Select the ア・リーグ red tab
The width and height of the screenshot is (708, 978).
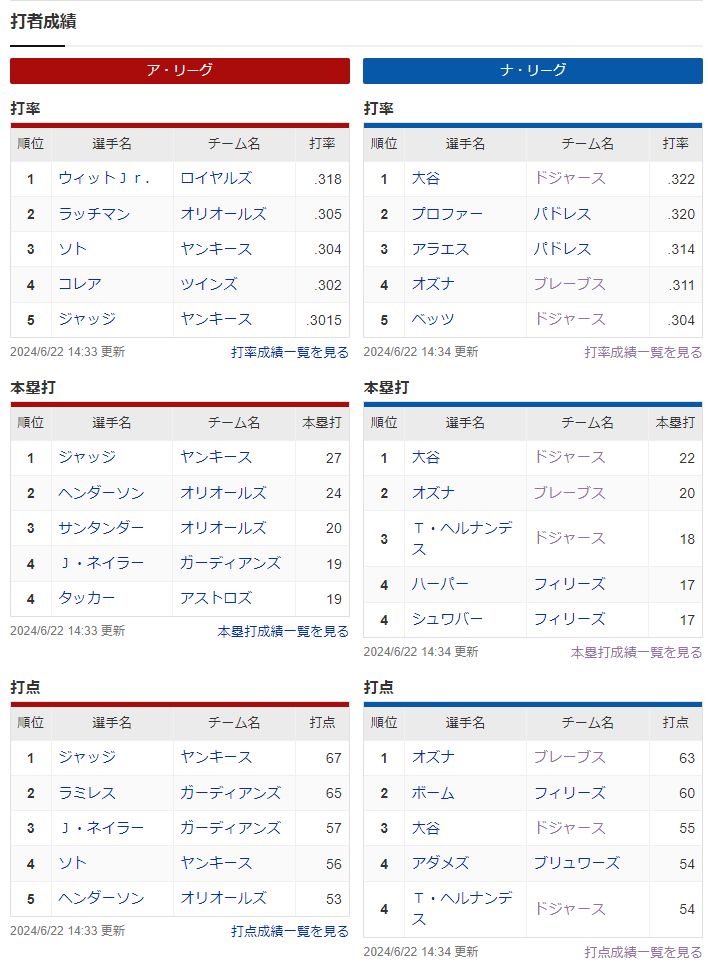coord(180,70)
